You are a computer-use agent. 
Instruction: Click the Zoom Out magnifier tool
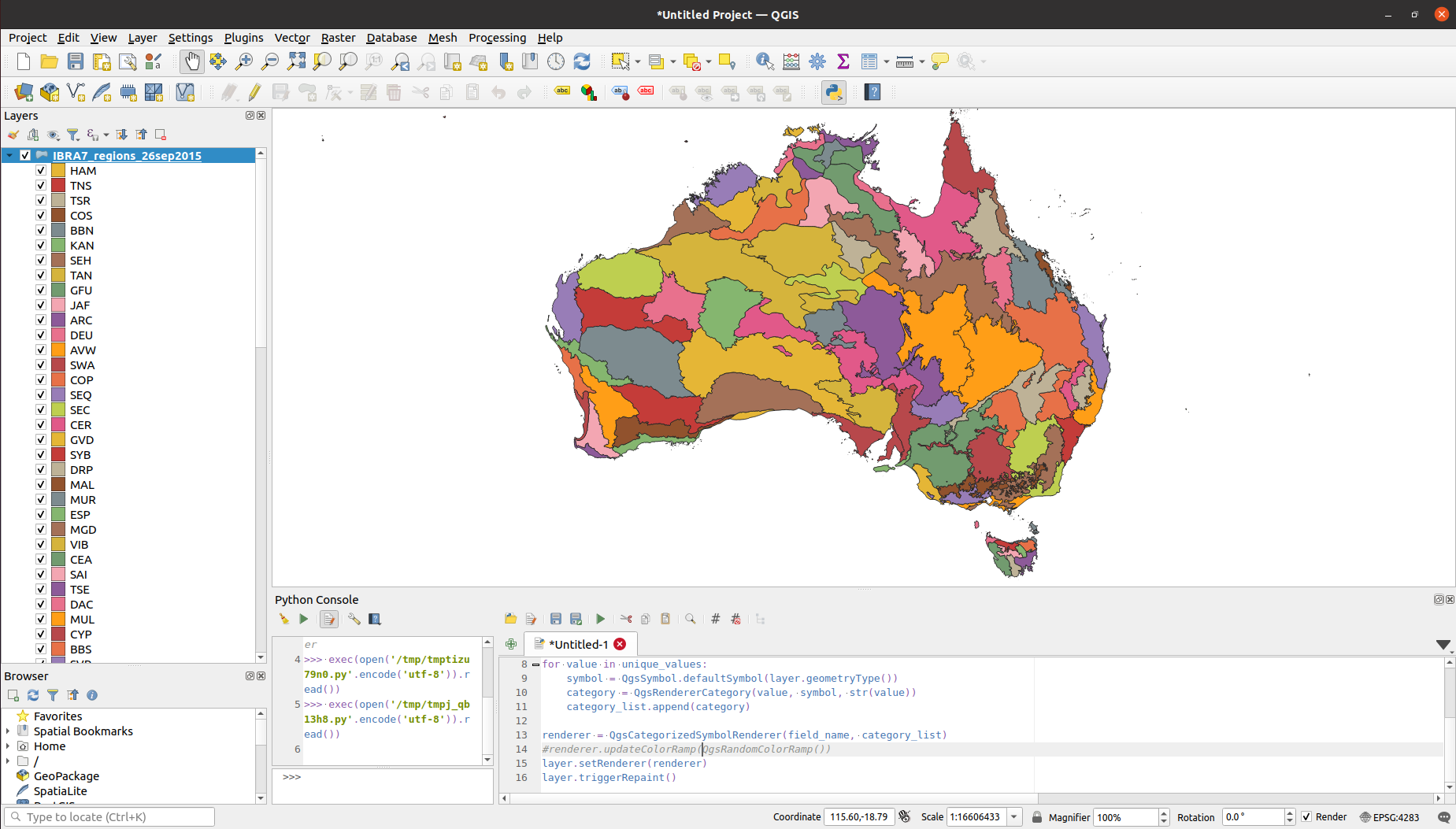(x=270, y=61)
